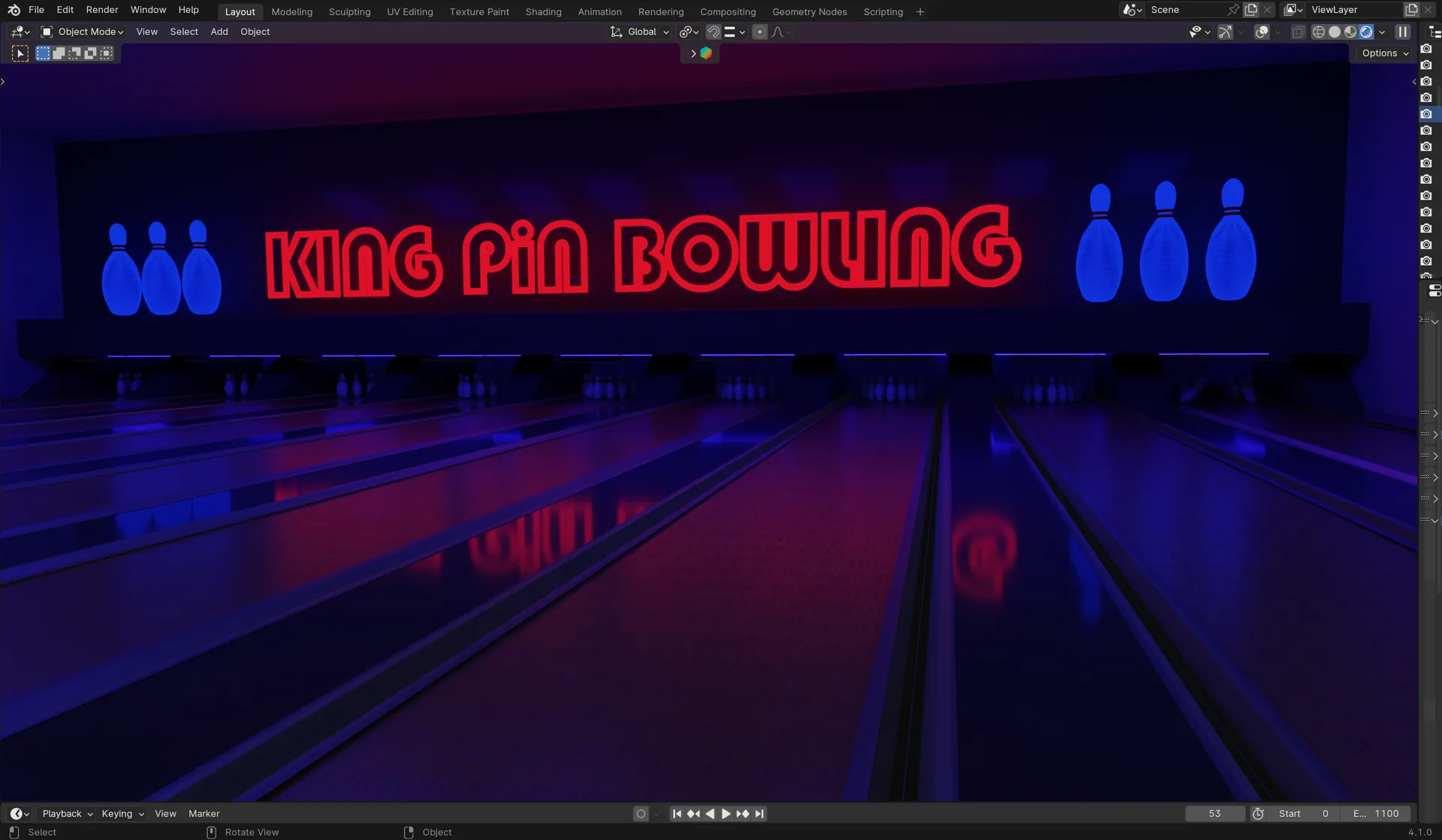
Task: Open Global transform orientation dropdown
Action: [640, 32]
